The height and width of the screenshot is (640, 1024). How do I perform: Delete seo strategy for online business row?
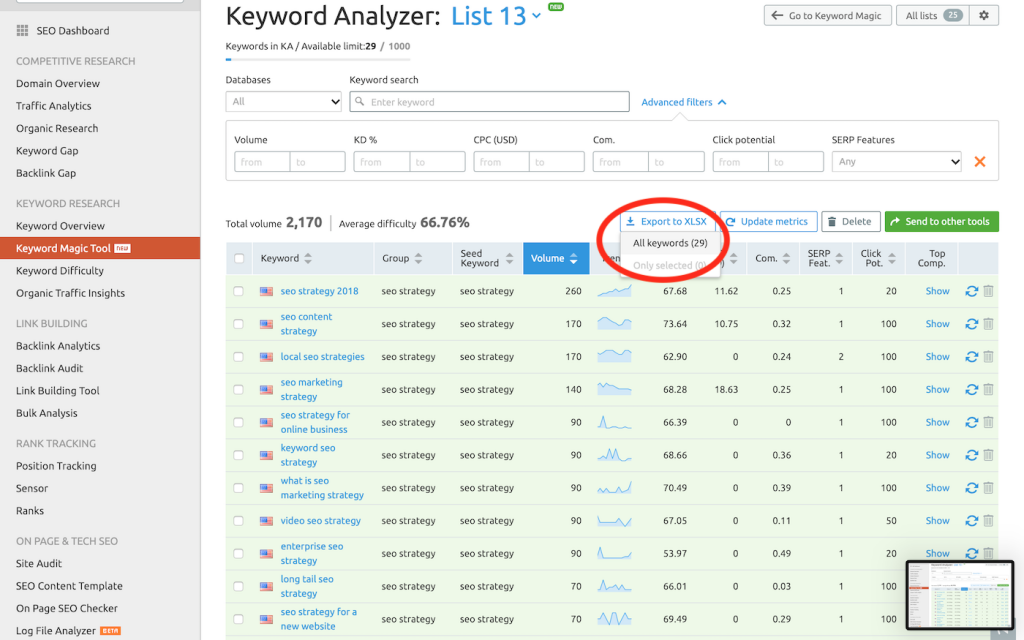click(x=988, y=423)
